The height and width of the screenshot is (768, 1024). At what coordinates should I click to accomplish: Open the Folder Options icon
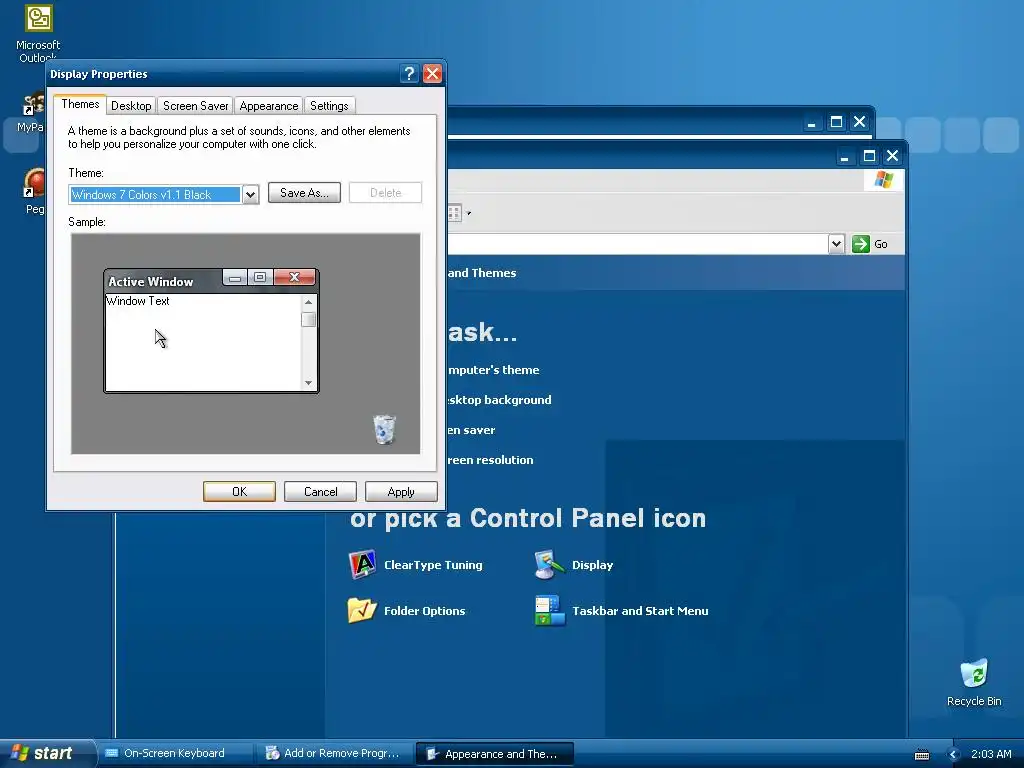coord(362,611)
